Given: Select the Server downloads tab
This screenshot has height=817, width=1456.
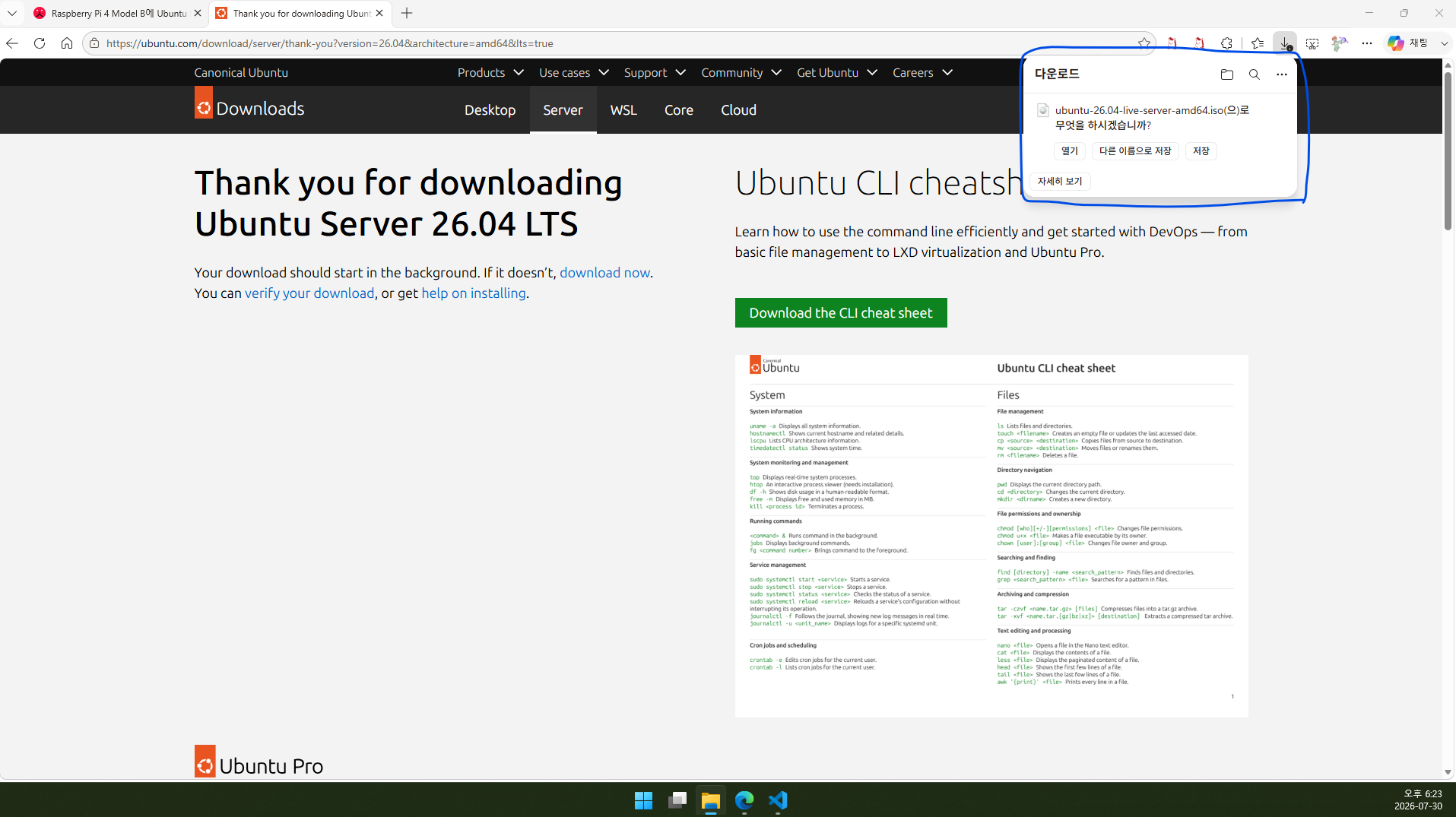Looking at the screenshot, I should click(x=563, y=110).
